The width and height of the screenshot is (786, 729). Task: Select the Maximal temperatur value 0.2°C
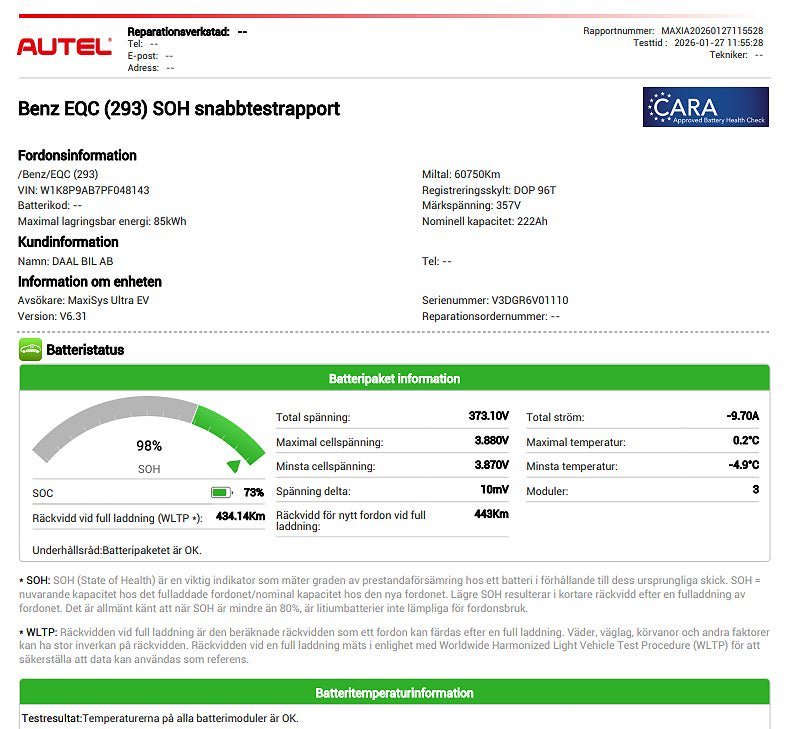[745, 441]
